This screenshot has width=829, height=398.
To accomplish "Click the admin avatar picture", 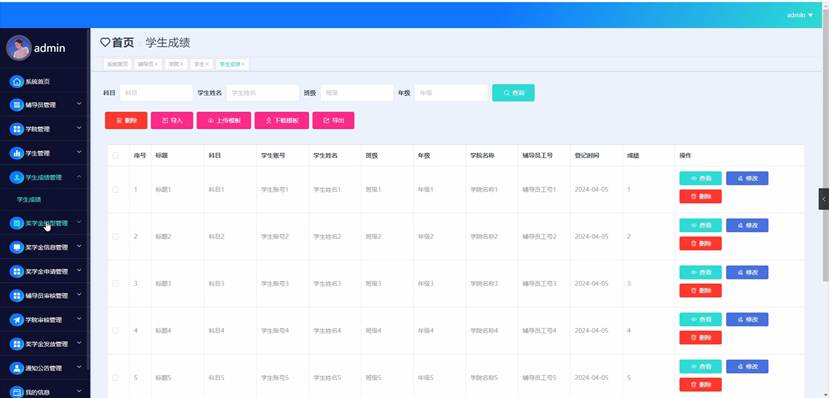I will [19, 48].
